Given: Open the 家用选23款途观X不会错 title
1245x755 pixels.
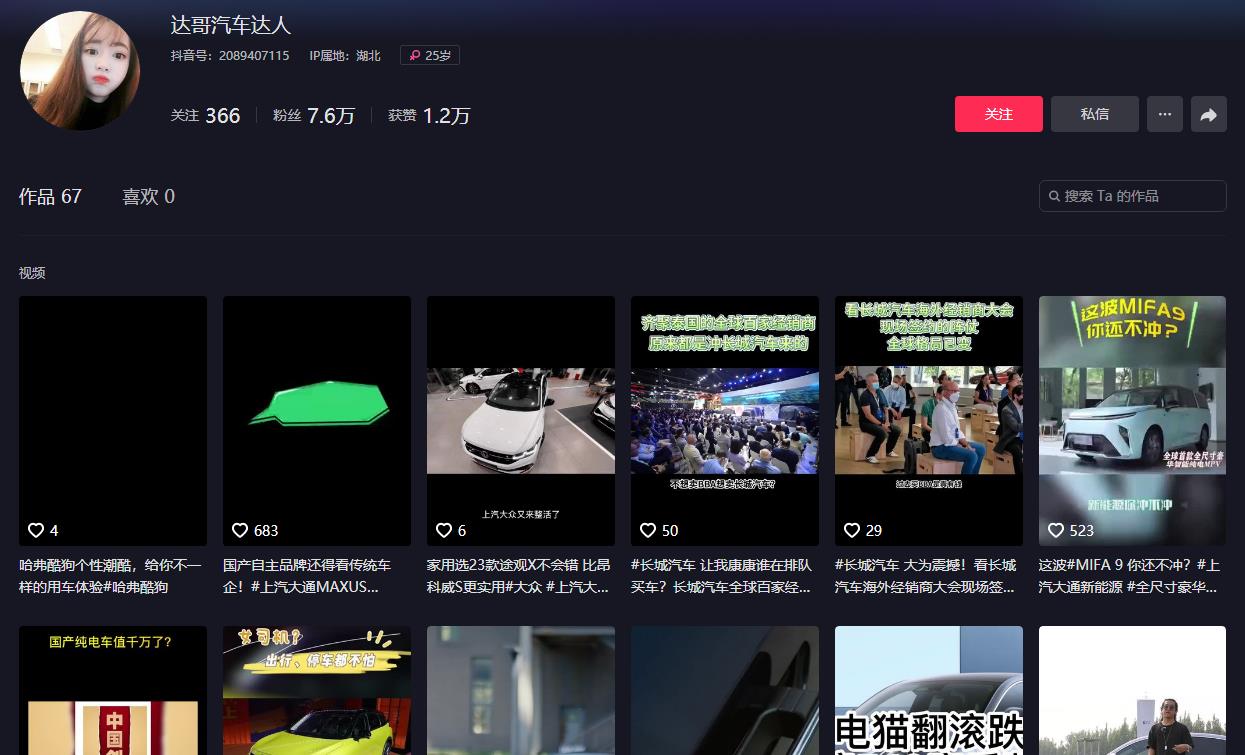Looking at the screenshot, I should tap(519, 576).
